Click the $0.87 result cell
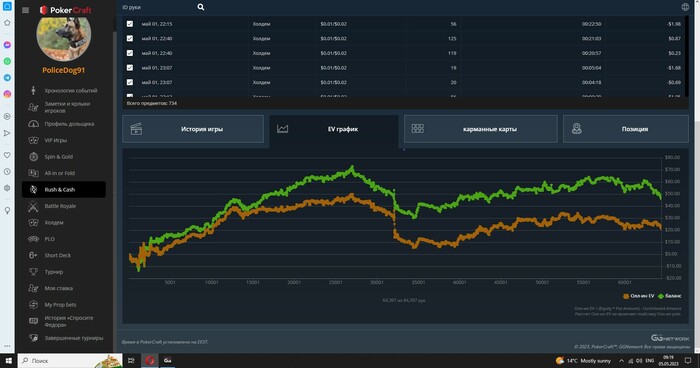Viewport: 700px width, 368px height. 674,38
